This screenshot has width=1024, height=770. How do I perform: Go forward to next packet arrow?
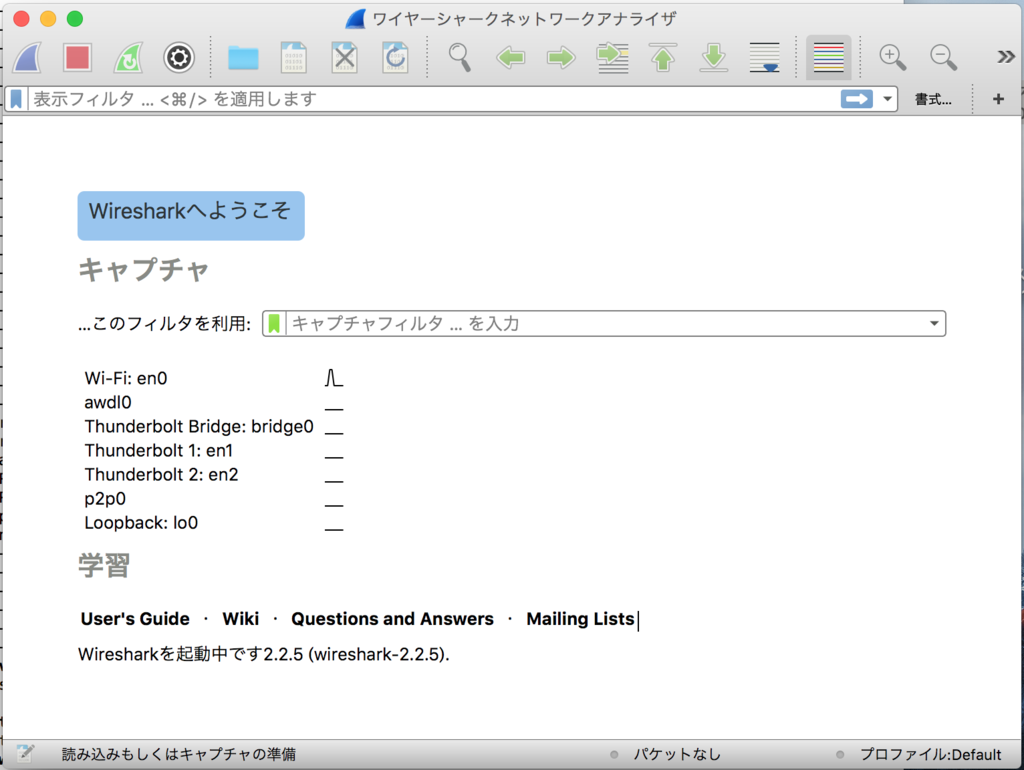pyautogui.click(x=561, y=58)
